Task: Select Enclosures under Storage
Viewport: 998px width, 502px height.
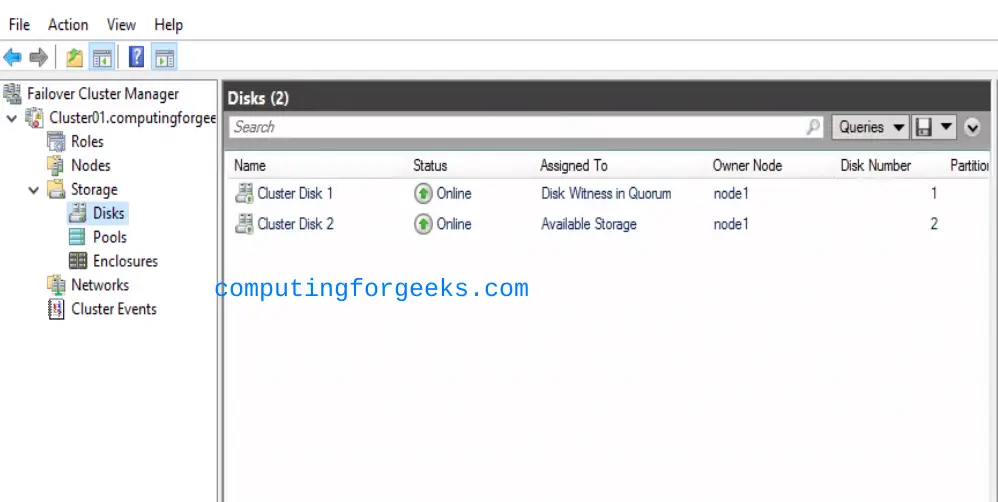Action: tap(125, 261)
